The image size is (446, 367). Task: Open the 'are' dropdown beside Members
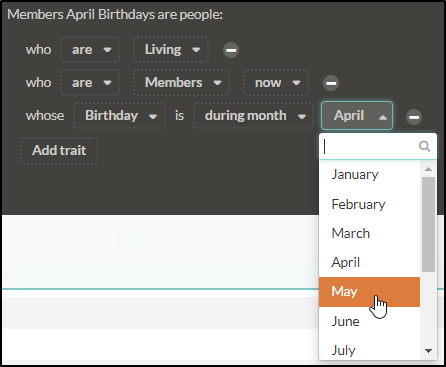pyautogui.click(x=90, y=82)
